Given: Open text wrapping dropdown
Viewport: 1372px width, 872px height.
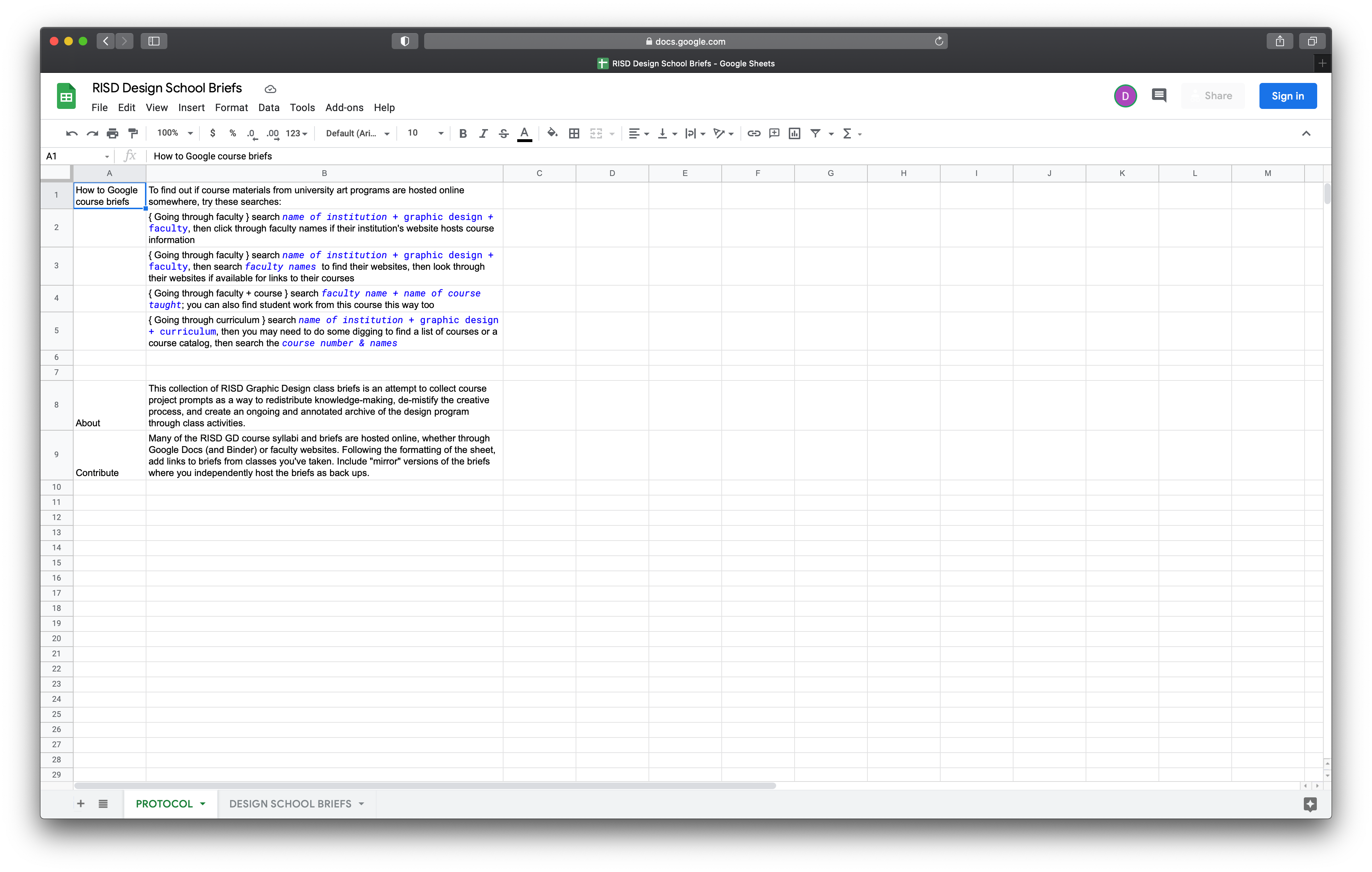Looking at the screenshot, I should coord(696,133).
